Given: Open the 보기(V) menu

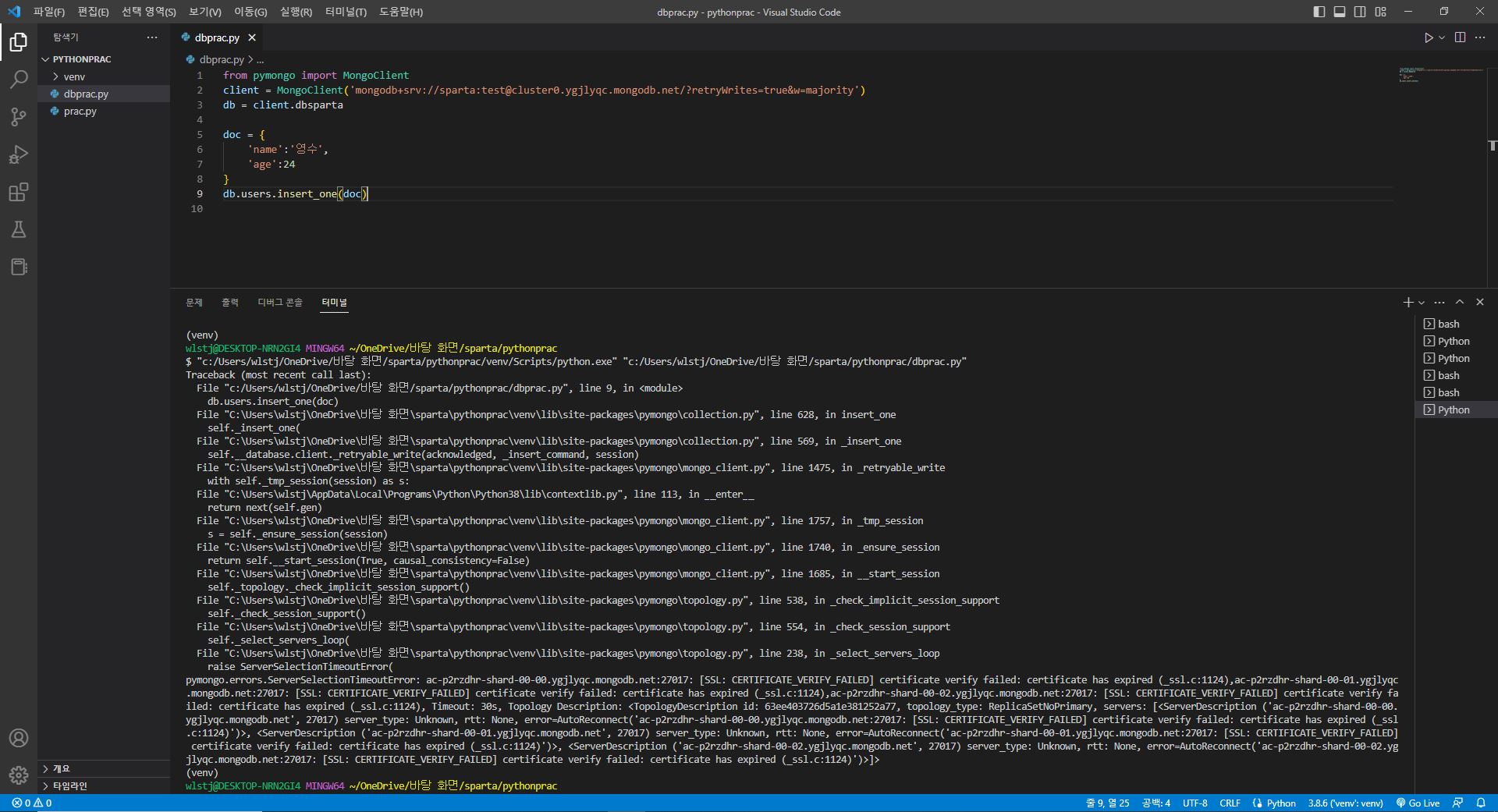Looking at the screenshot, I should 205,12.
